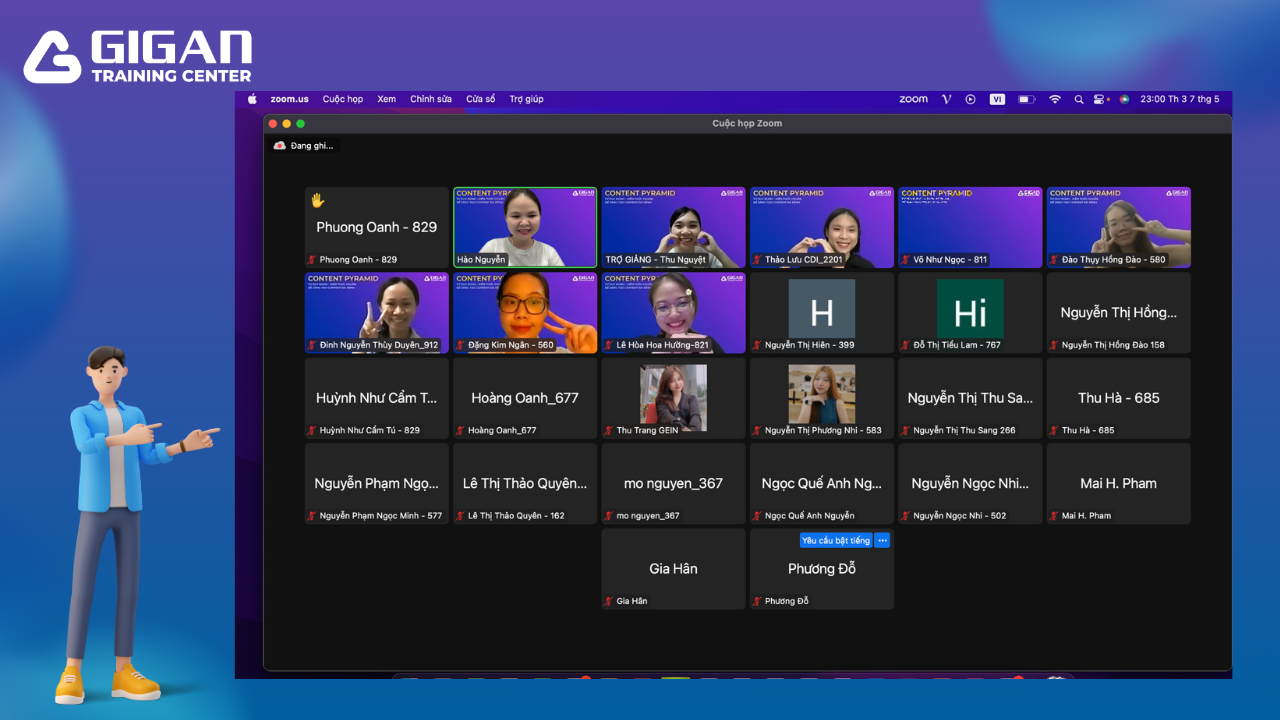Open the zoom.us application menu

click(x=290, y=99)
